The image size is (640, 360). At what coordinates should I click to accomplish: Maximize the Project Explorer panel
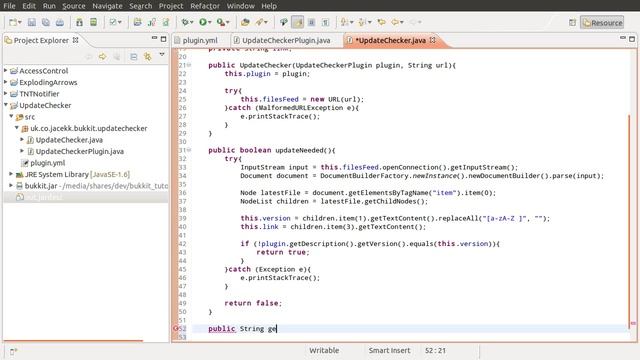164,39
